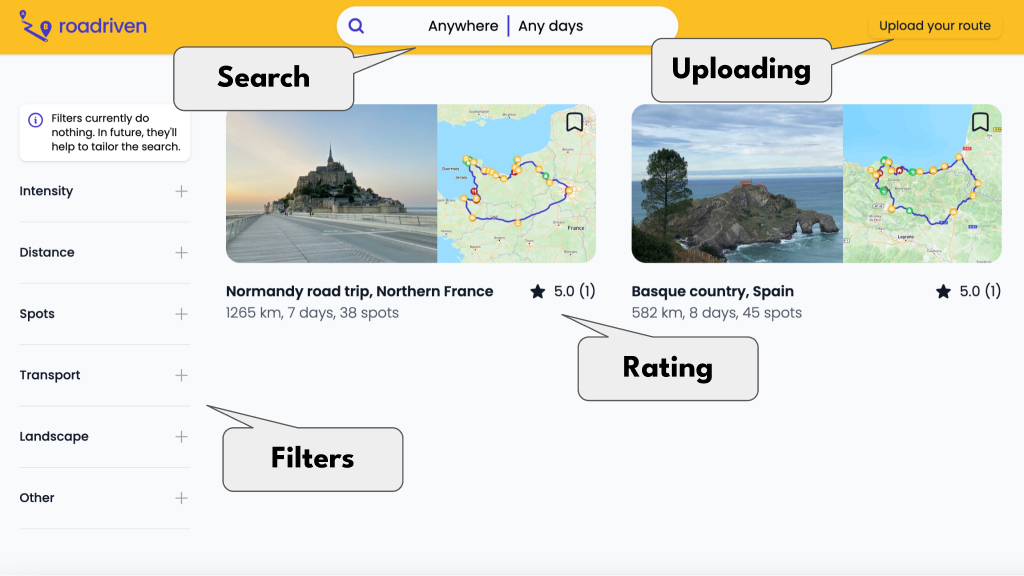This screenshot has width=1024, height=576.
Task: Bookmark the Basque country route
Action: 980,122
